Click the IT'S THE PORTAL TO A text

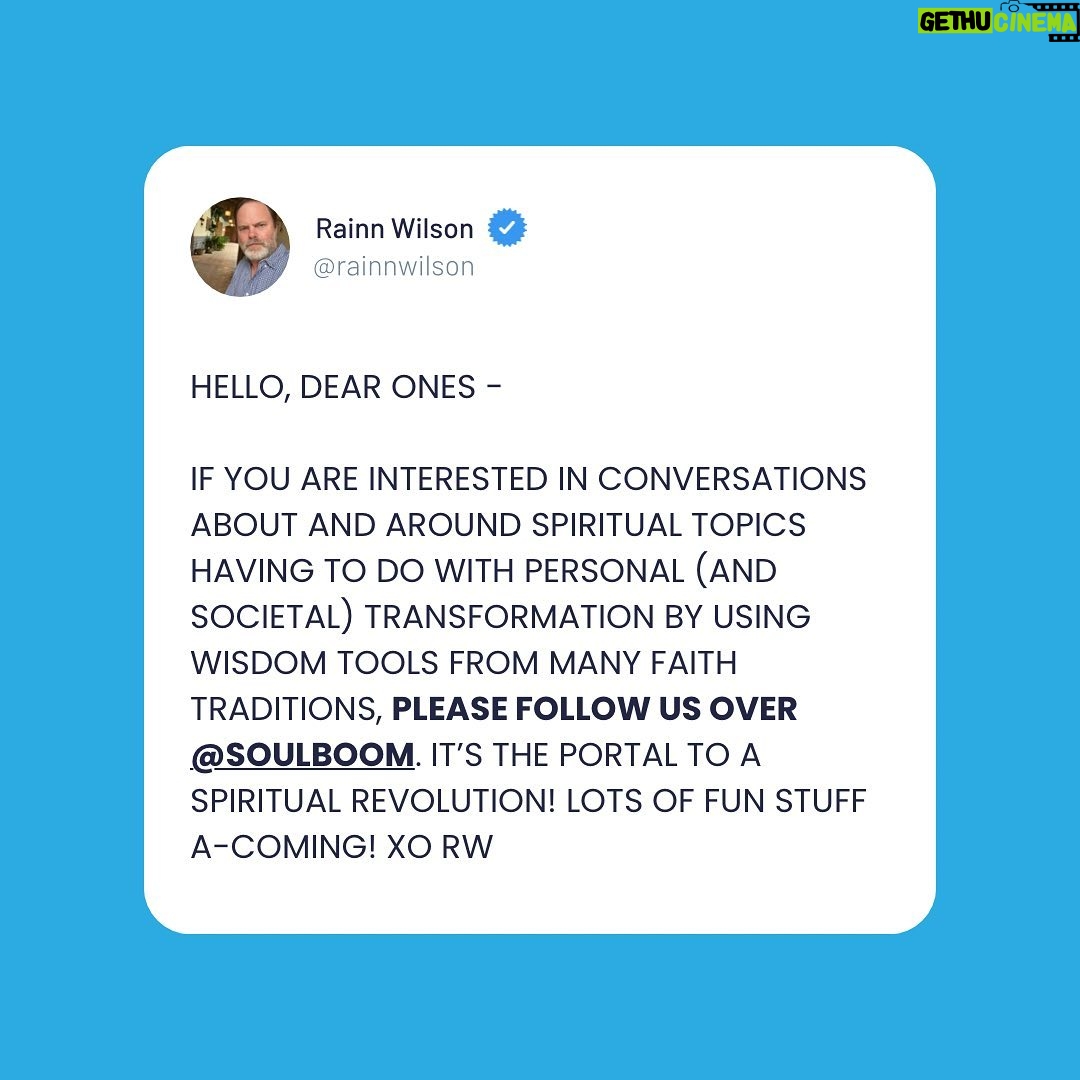(x=596, y=754)
